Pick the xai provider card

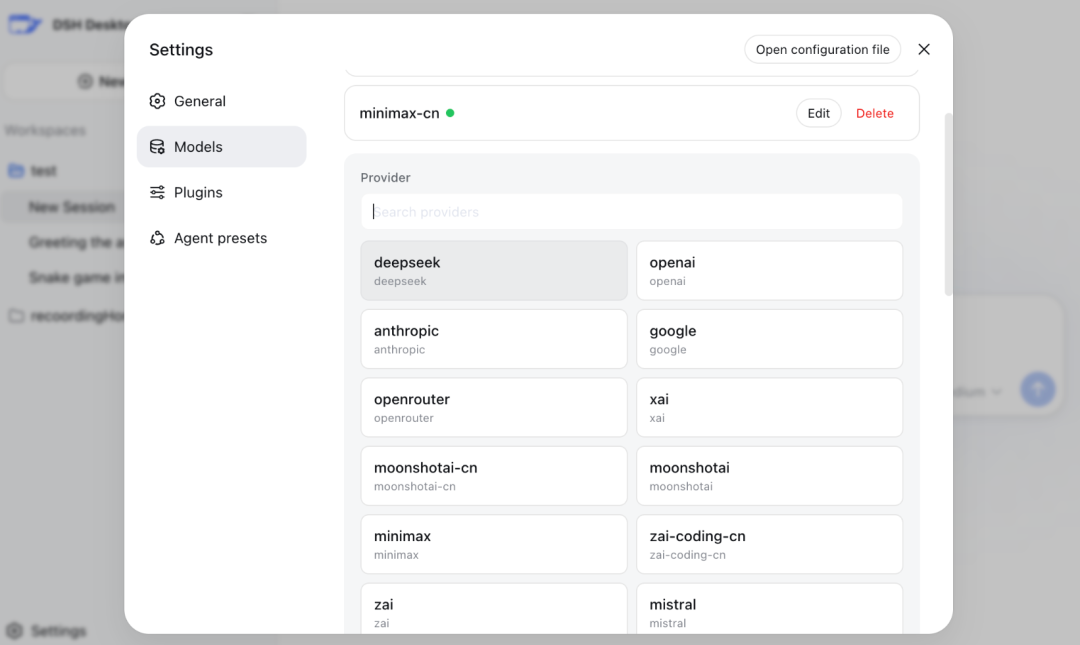coord(769,407)
